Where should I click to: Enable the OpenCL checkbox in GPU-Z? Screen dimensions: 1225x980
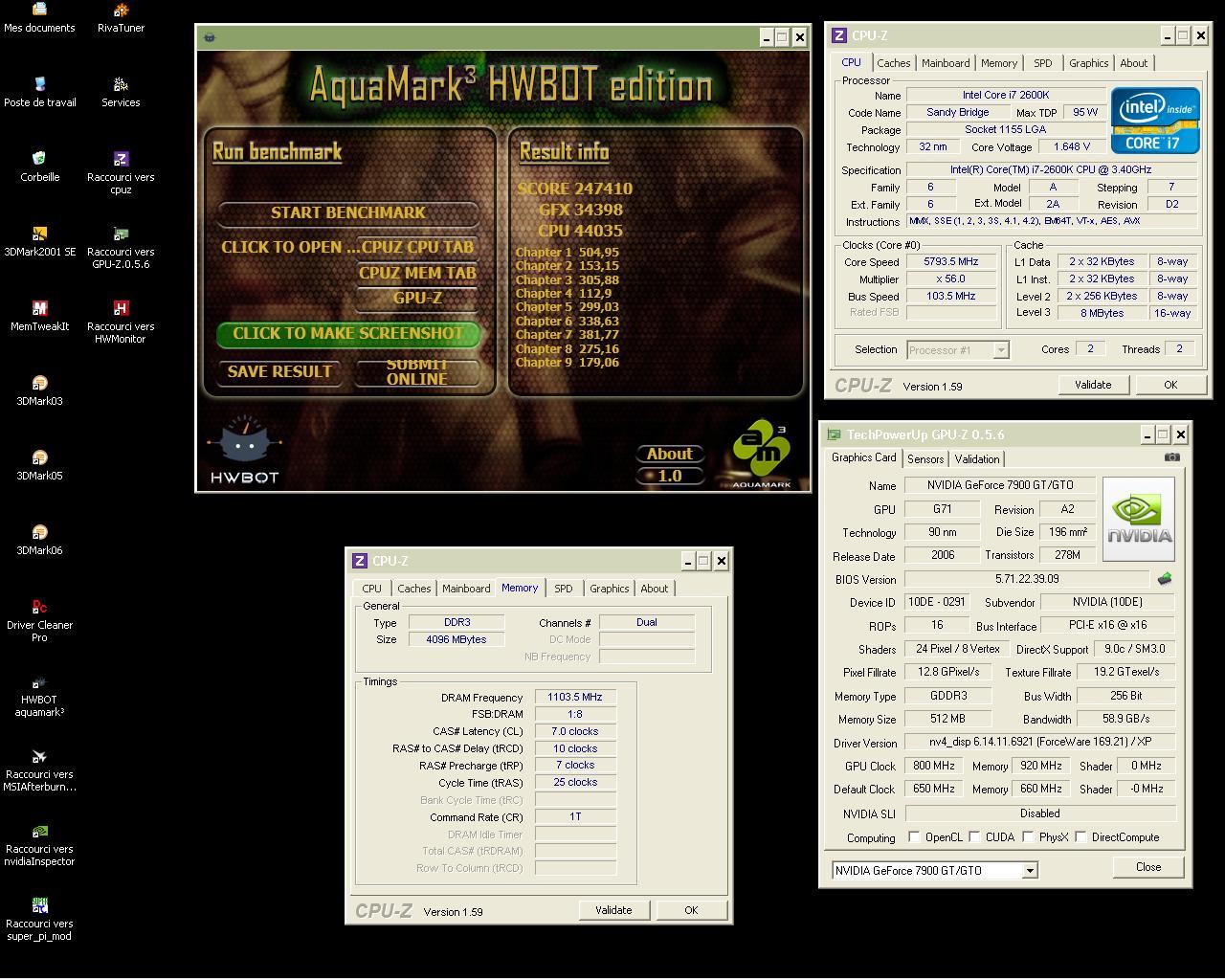(914, 836)
